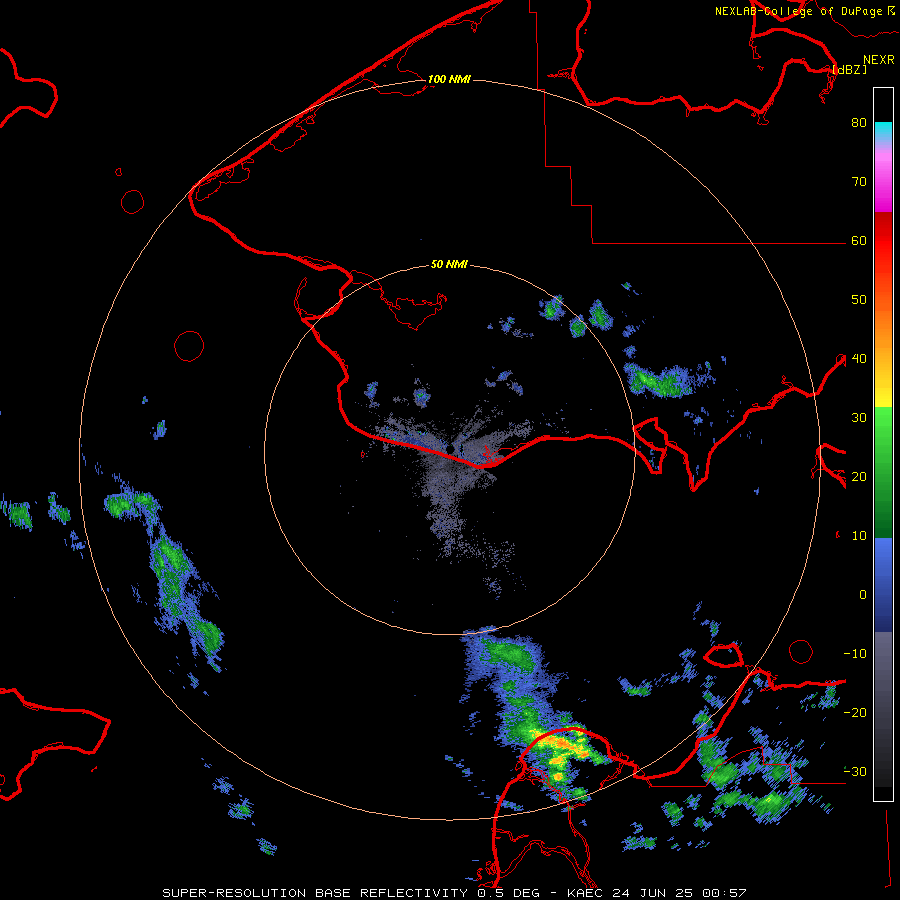Screen dimensions: 900x900
Task: Click the 10 value on the dBZ scale
Action: point(859,536)
